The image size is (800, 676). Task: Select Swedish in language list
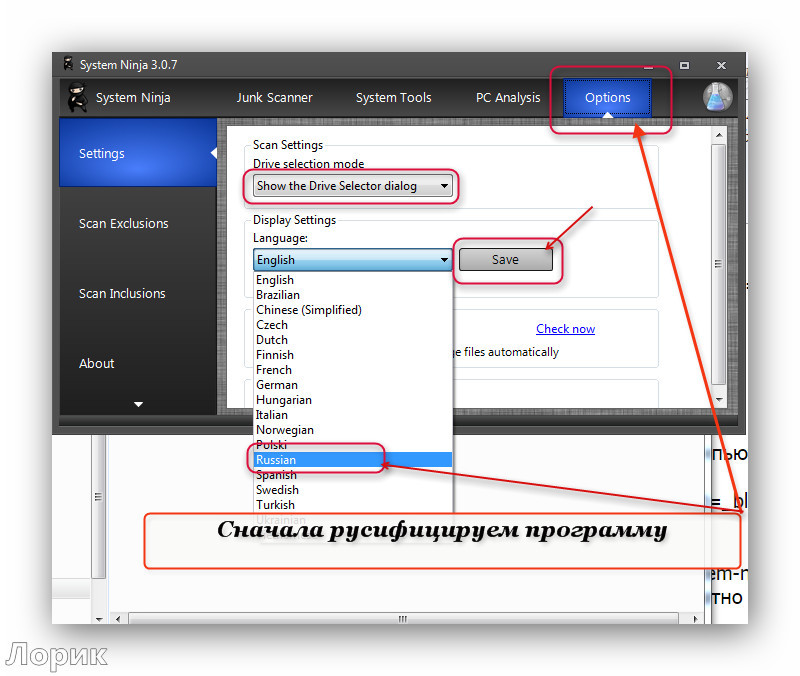point(353,490)
